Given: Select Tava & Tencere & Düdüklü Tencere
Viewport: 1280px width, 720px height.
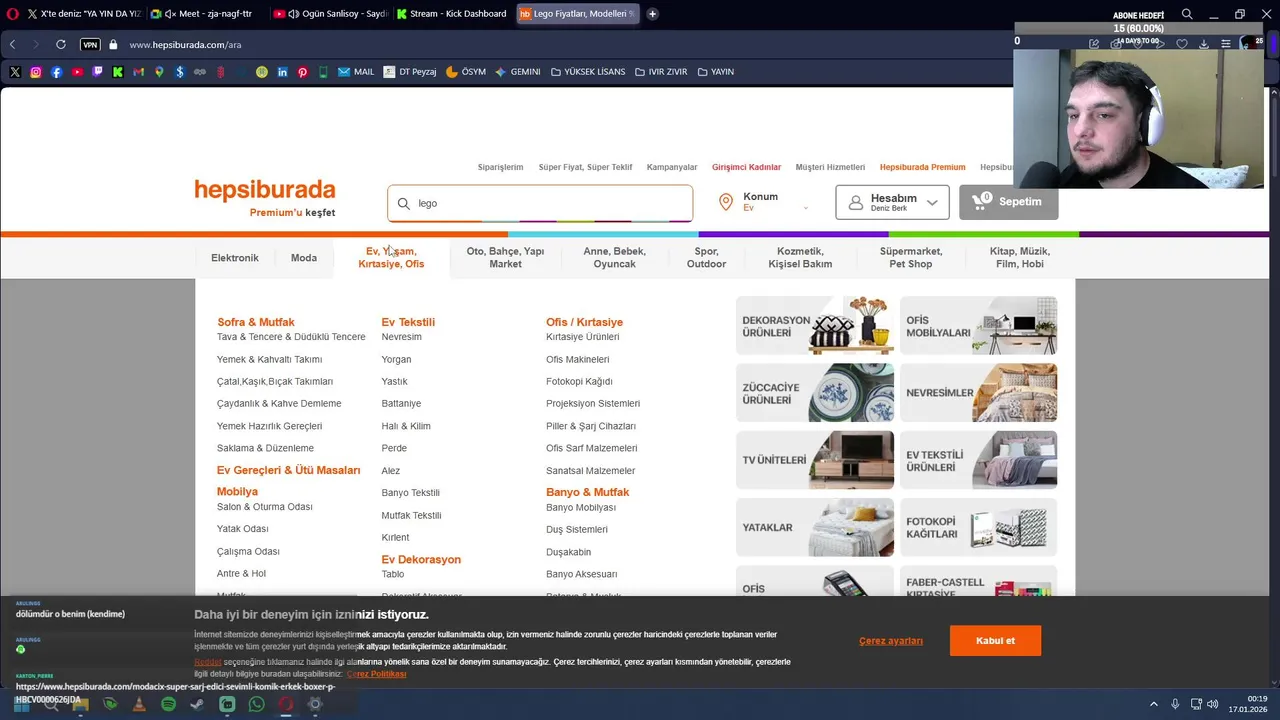Looking at the screenshot, I should [x=291, y=337].
